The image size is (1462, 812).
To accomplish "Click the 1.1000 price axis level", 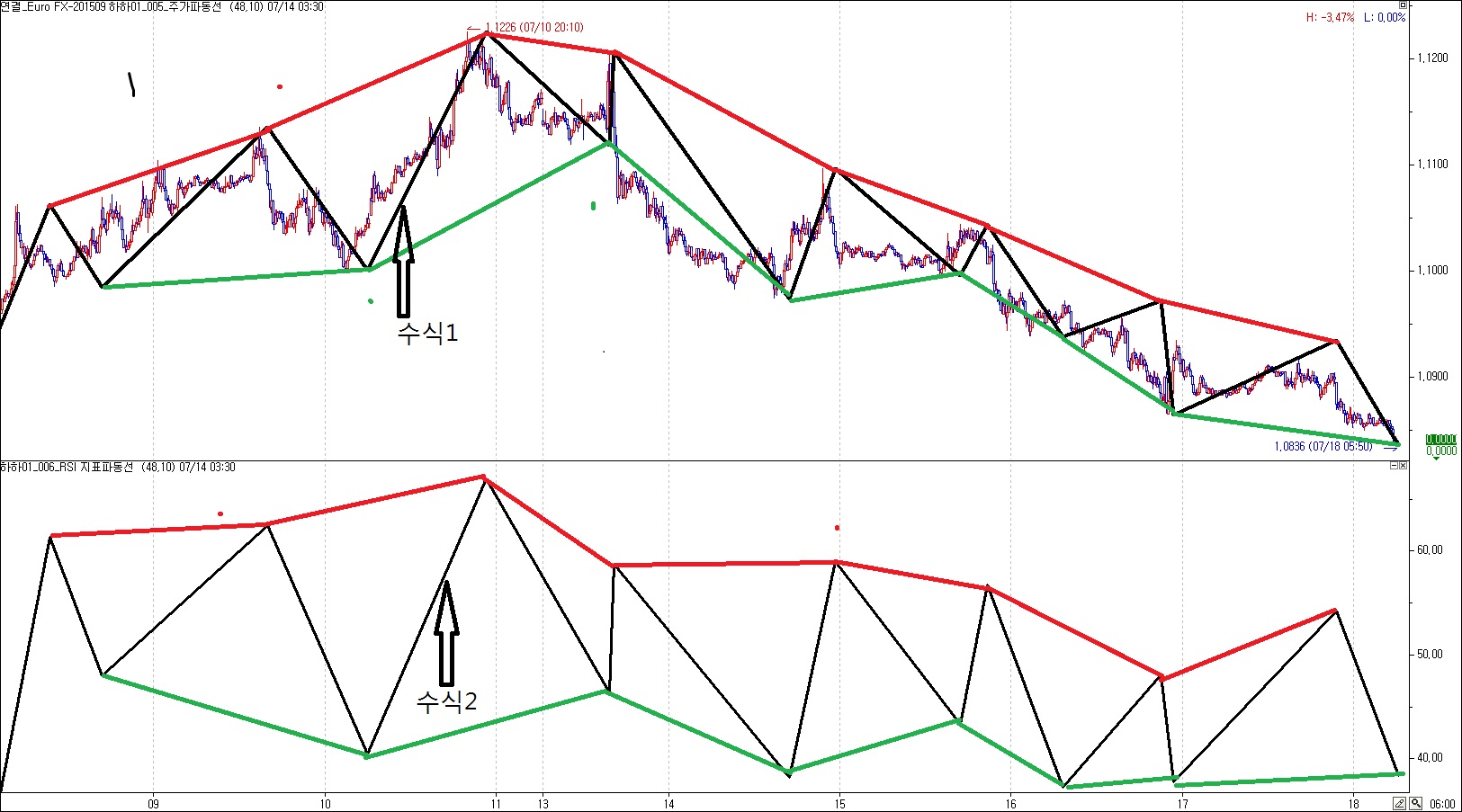I will tap(1433, 270).
